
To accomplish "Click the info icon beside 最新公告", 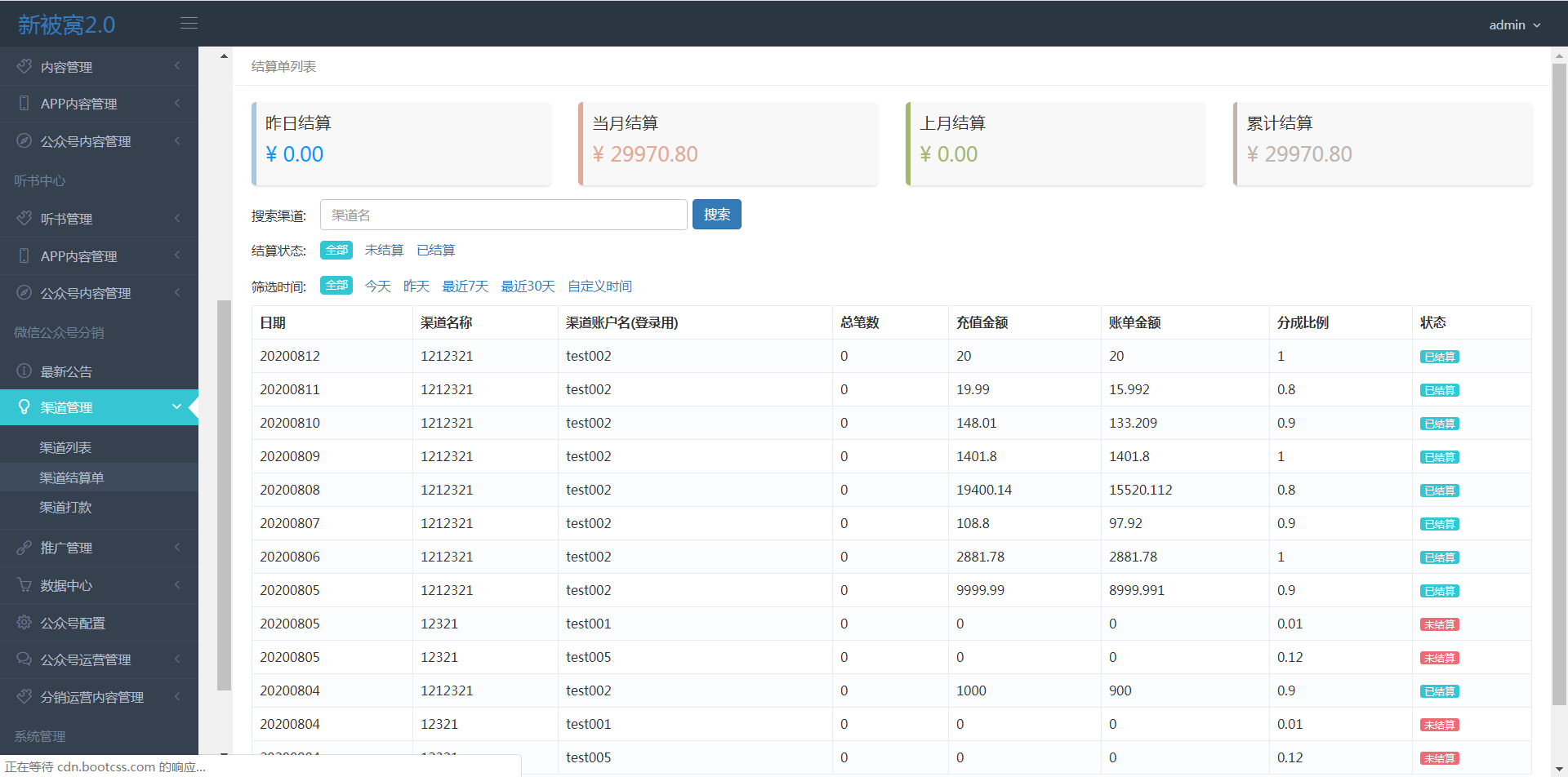I will point(24,371).
